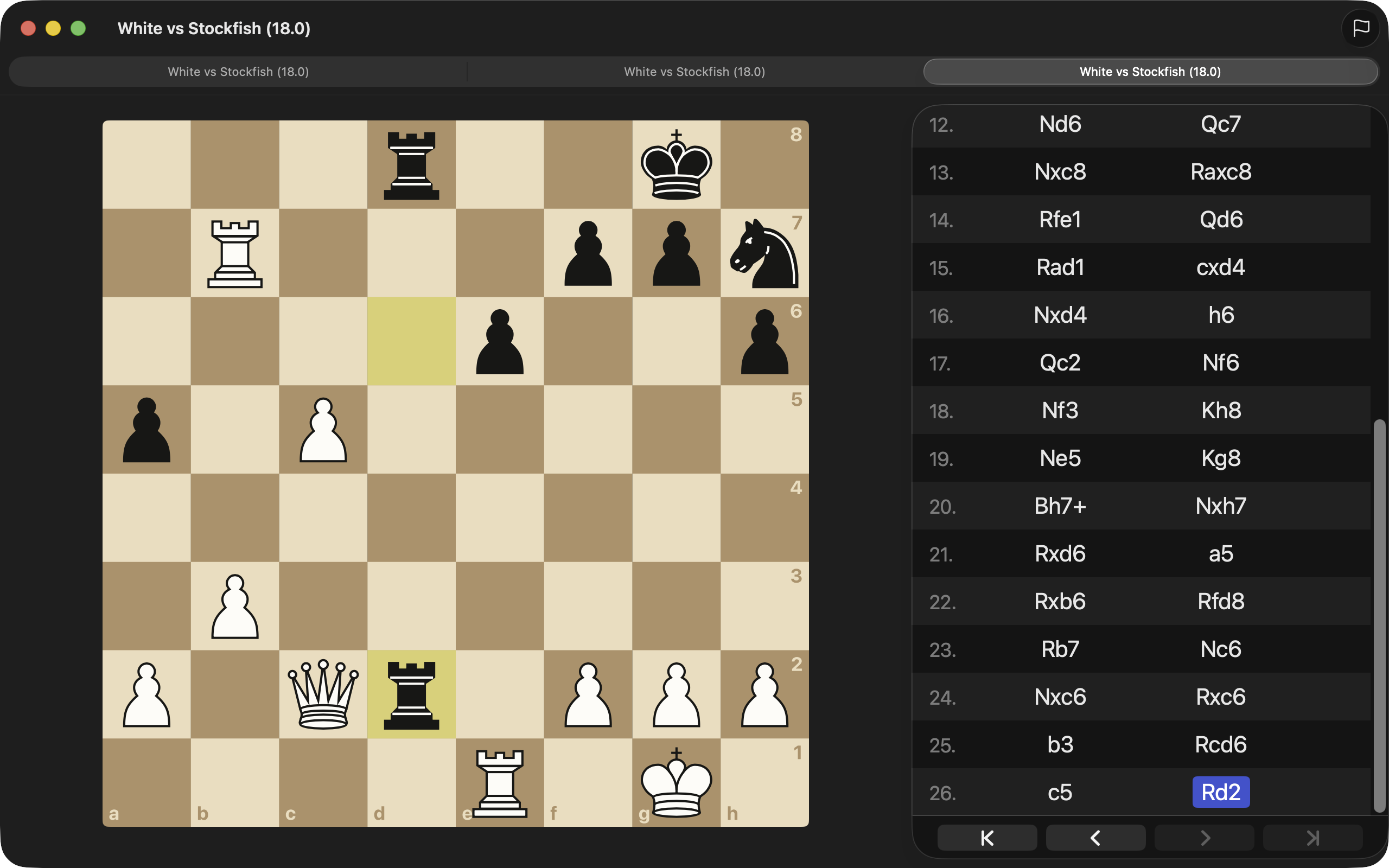Step forward one move with the right chevron
The image size is (1389, 868).
(x=1203, y=838)
